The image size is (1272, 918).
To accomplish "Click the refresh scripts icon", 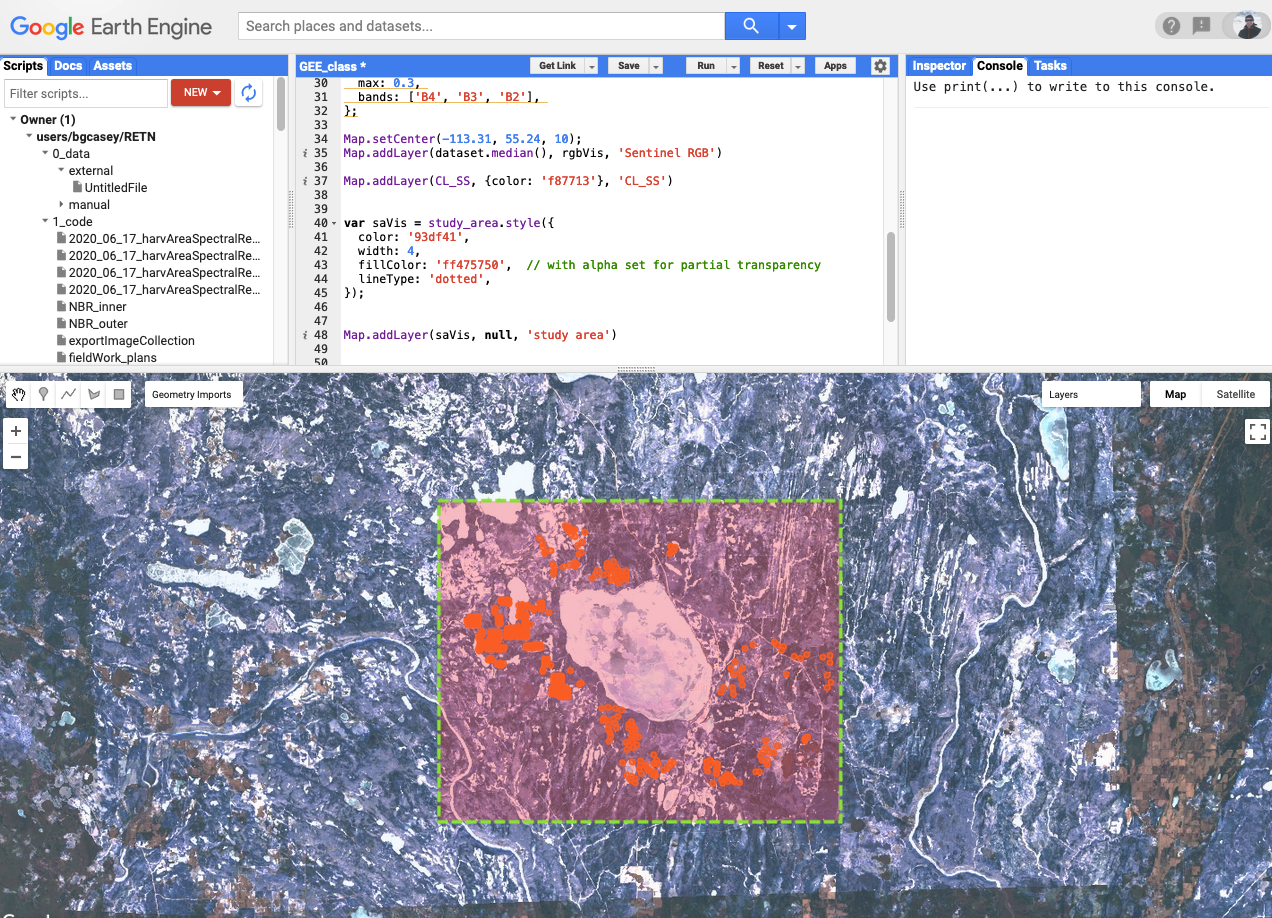I will (249, 93).
